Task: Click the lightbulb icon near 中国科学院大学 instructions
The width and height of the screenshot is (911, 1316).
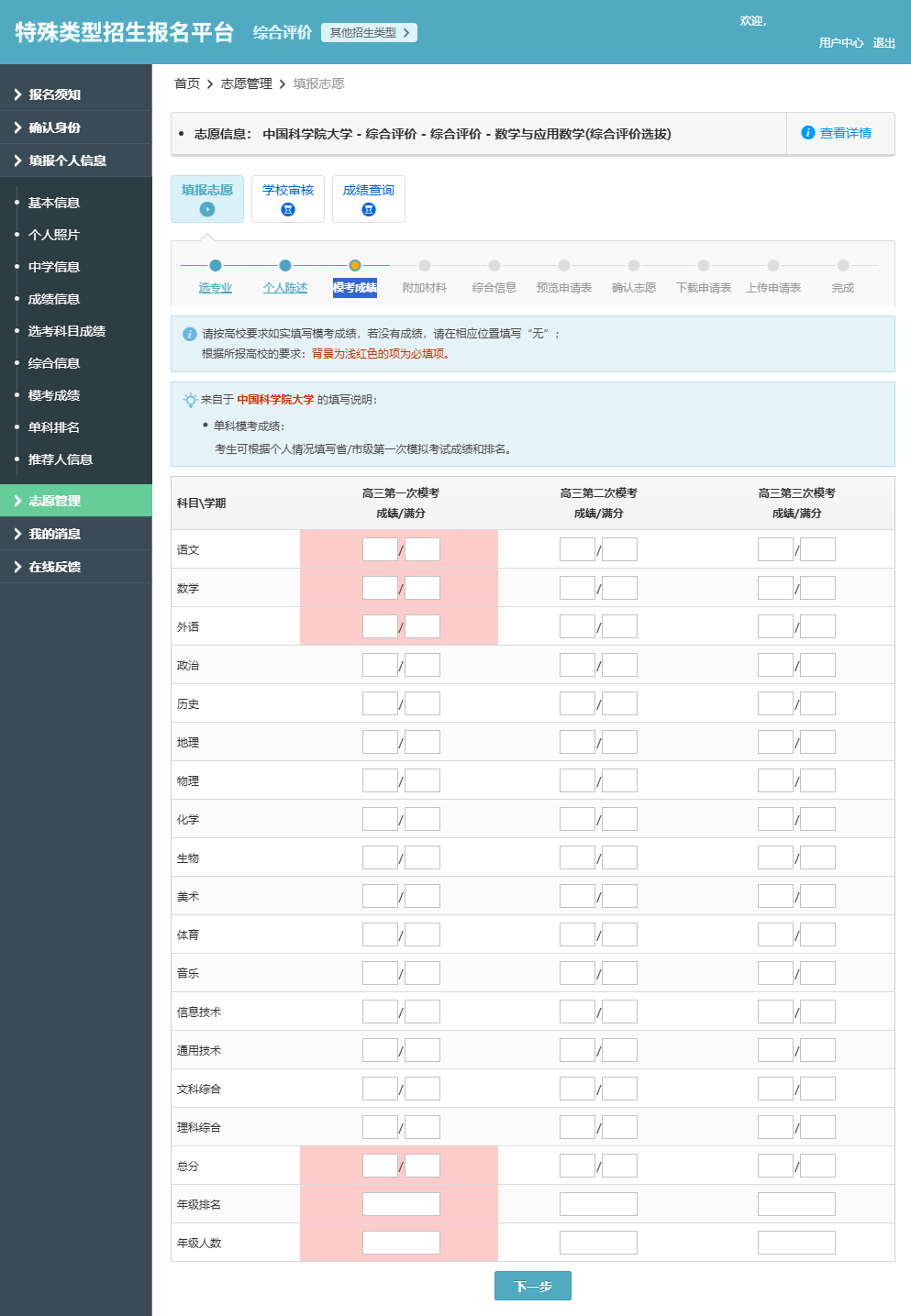Action: pos(190,398)
